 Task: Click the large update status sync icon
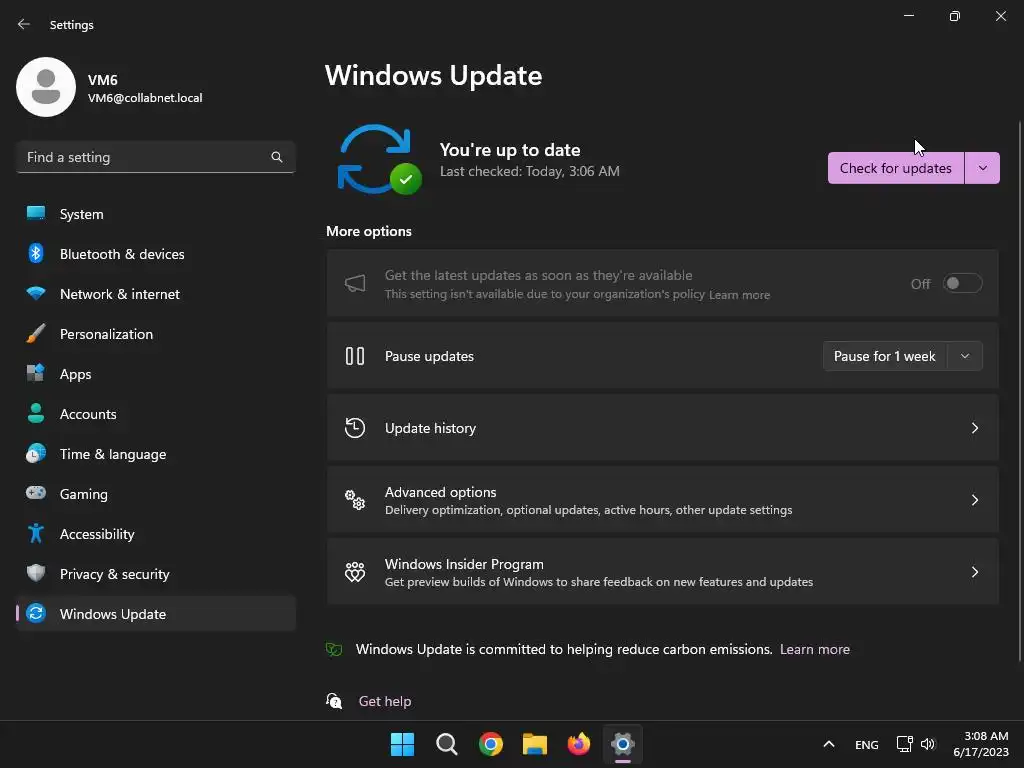[x=379, y=159]
